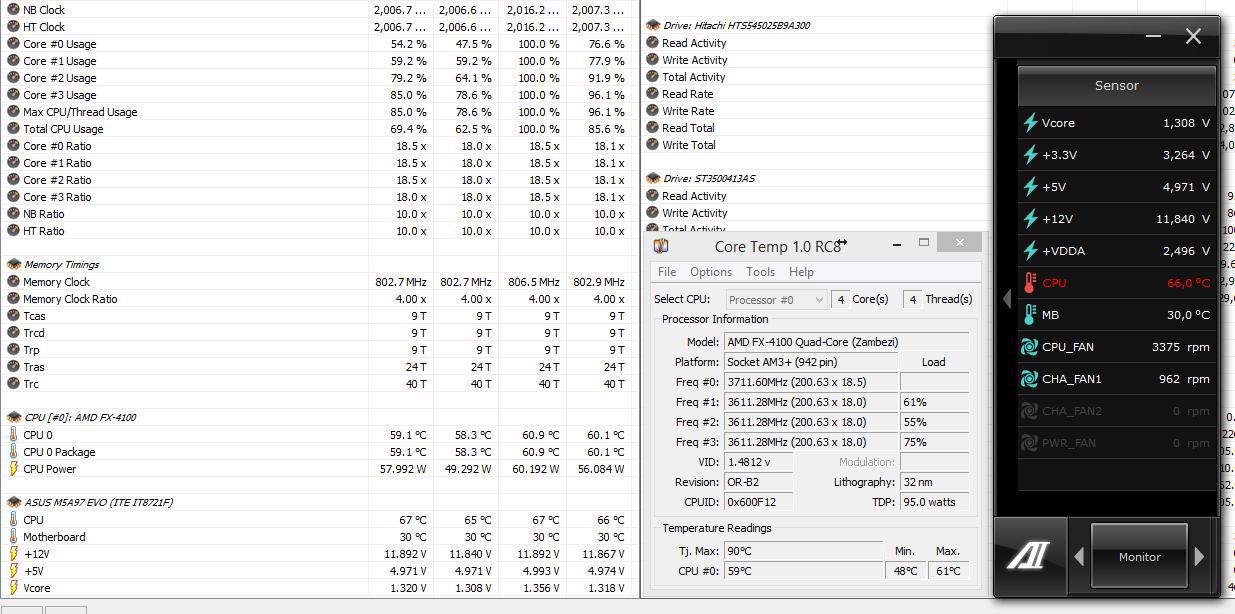Open the File menu in Core Temp
The image size is (1235, 614).
[x=667, y=272]
